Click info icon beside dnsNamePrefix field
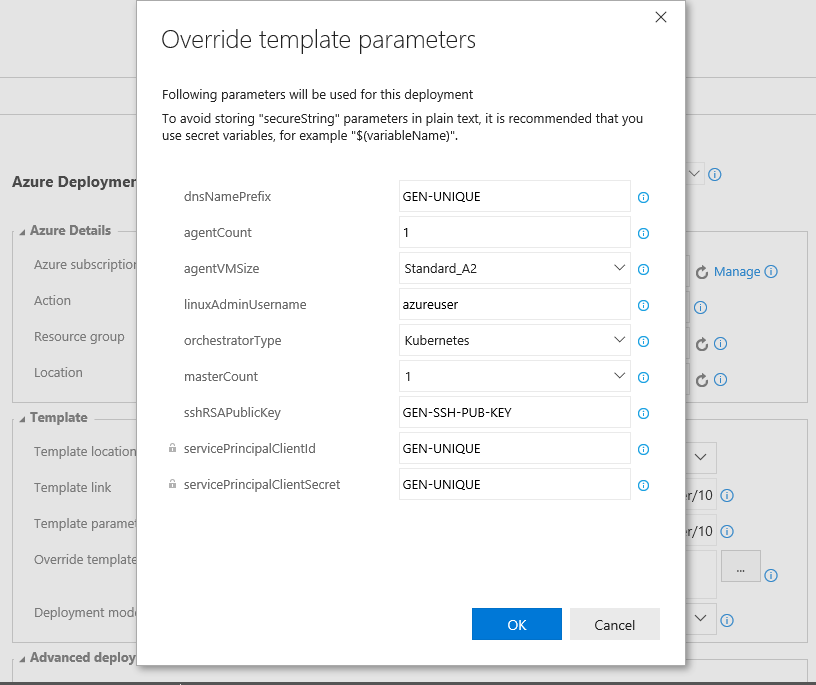This screenshot has width=816, height=685. 643,197
